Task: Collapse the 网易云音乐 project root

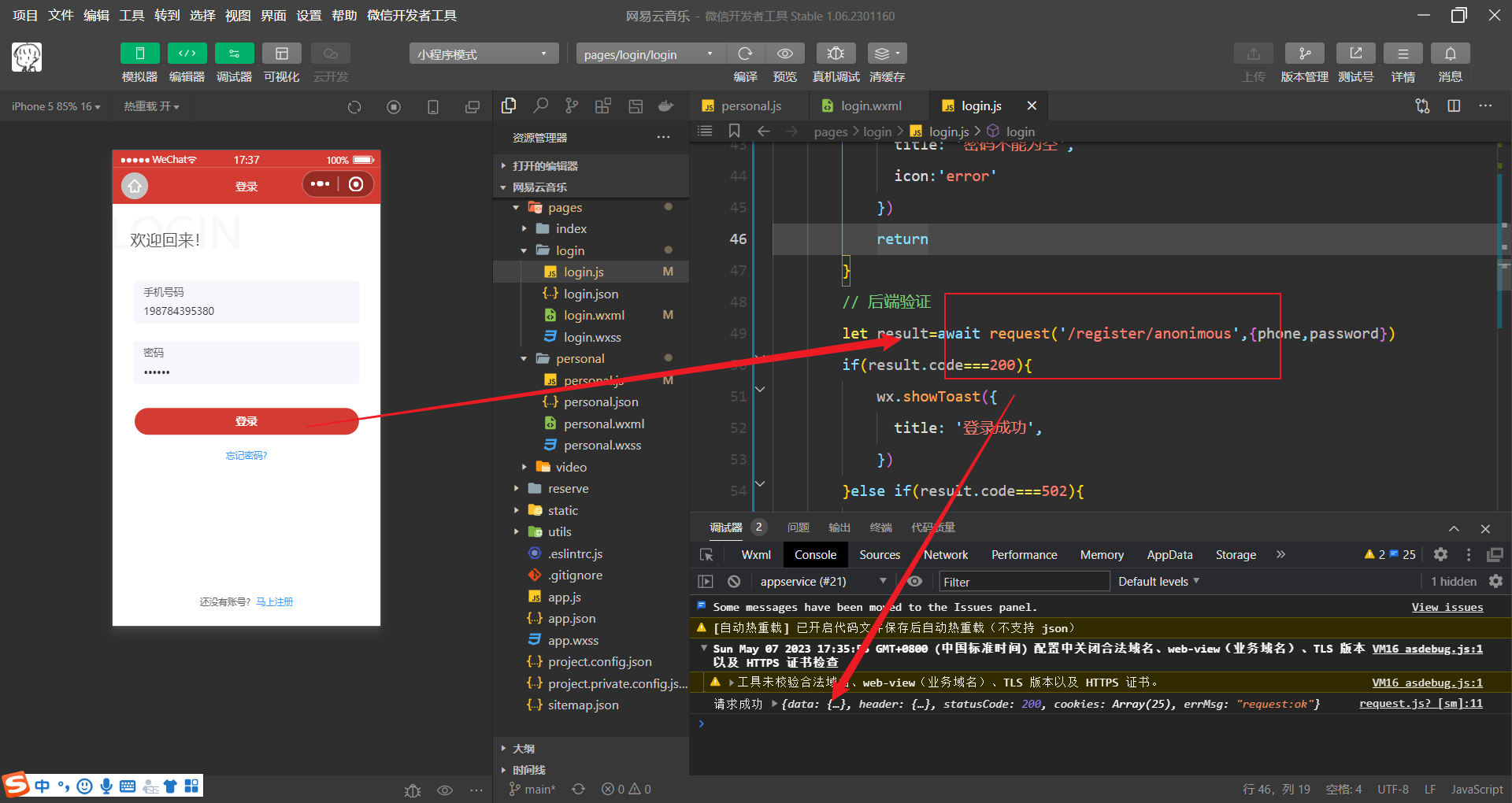Action: [591, 187]
